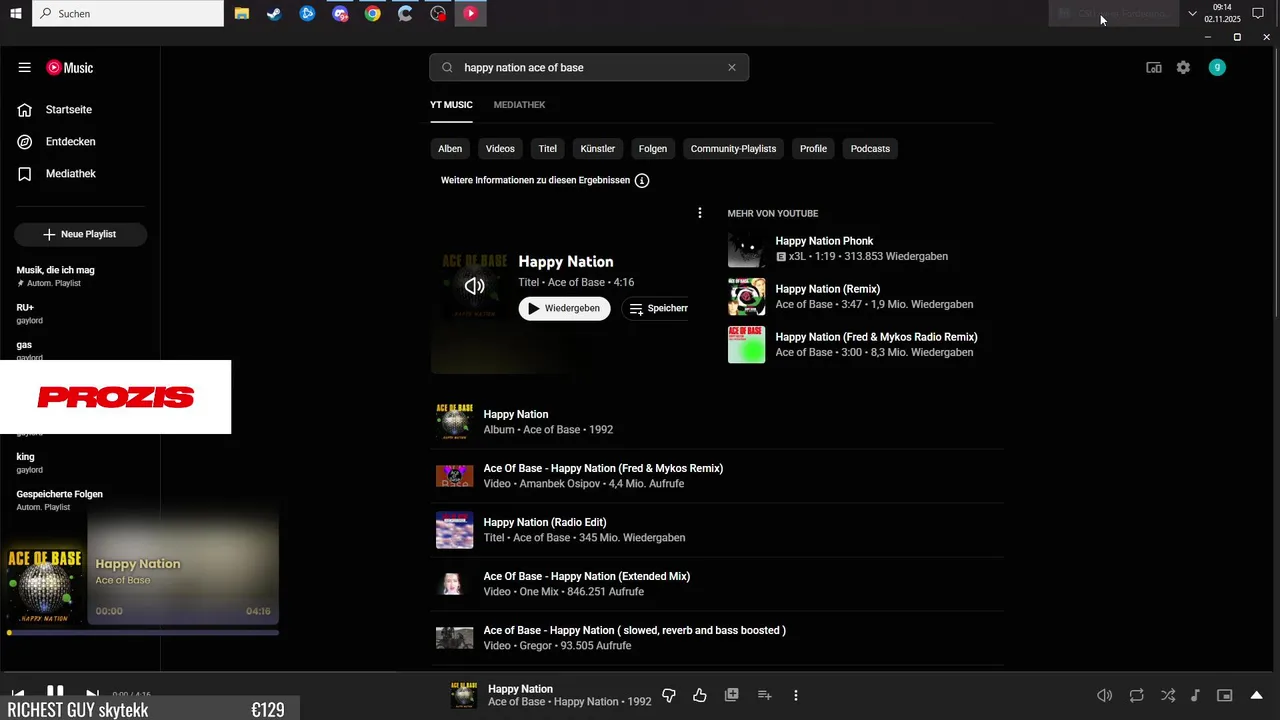Filter results by Alben
Screen dimensions: 1280x720
pyautogui.click(x=450, y=149)
